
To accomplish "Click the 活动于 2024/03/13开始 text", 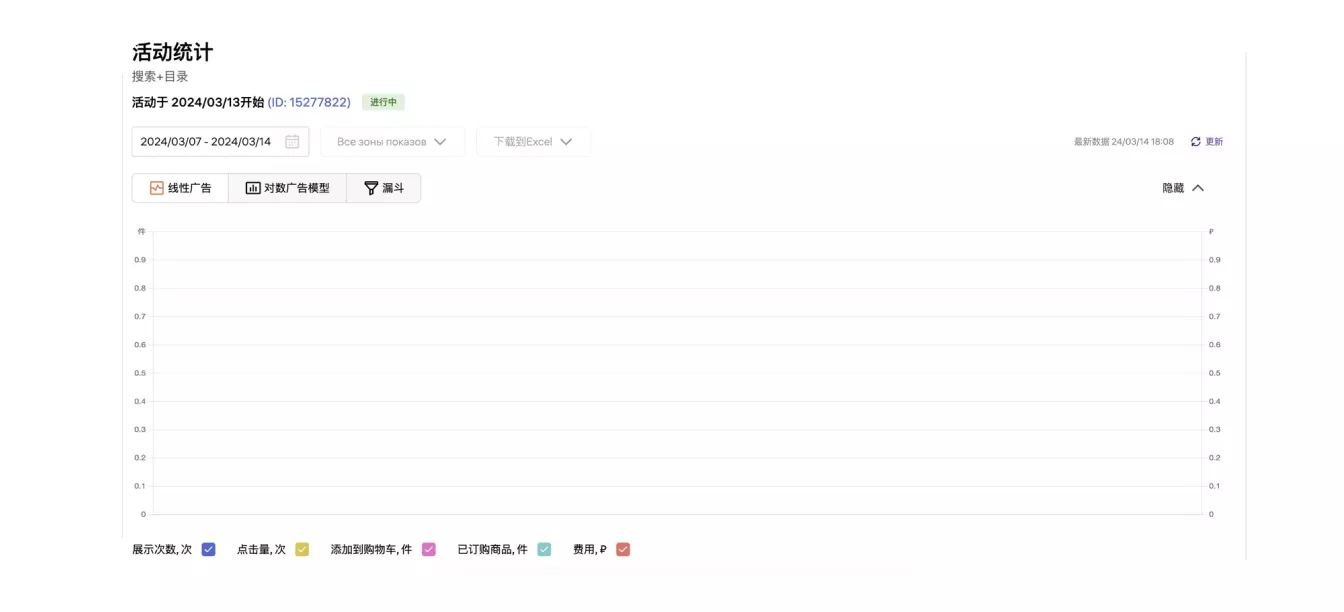I will point(198,102).
